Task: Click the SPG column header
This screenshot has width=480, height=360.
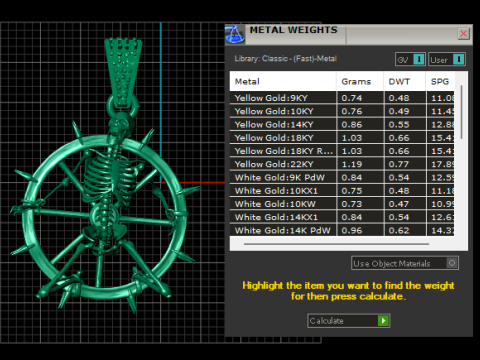Action: coord(440,82)
